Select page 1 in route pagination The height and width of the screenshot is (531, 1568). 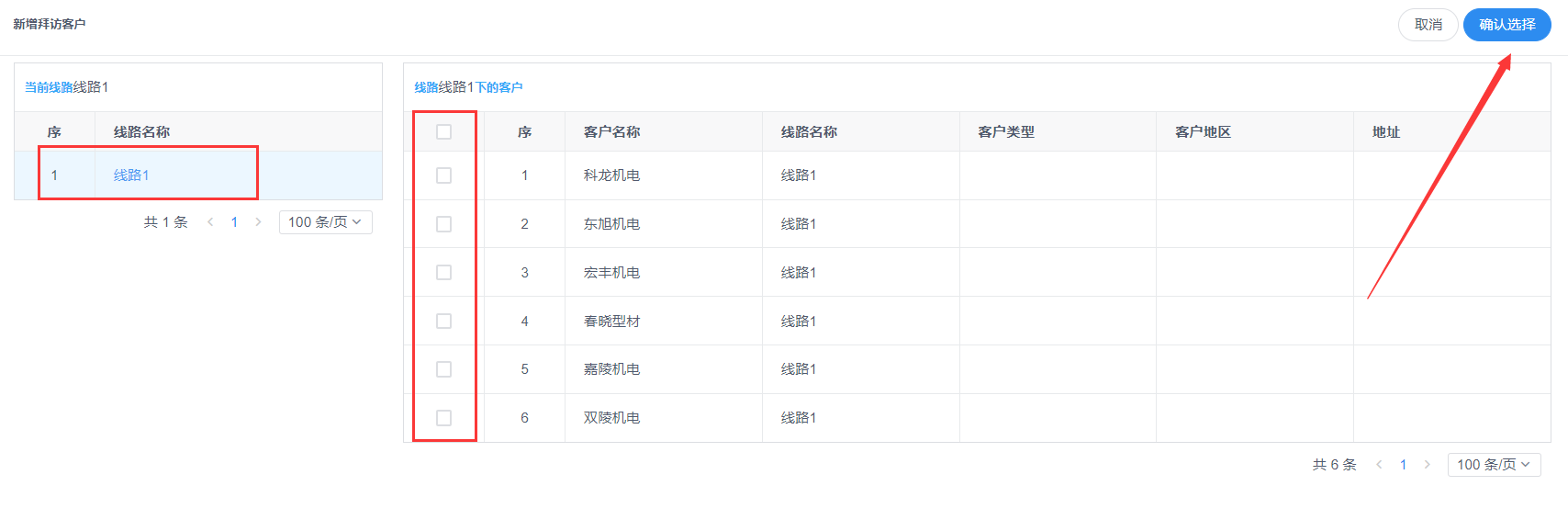coord(234,222)
